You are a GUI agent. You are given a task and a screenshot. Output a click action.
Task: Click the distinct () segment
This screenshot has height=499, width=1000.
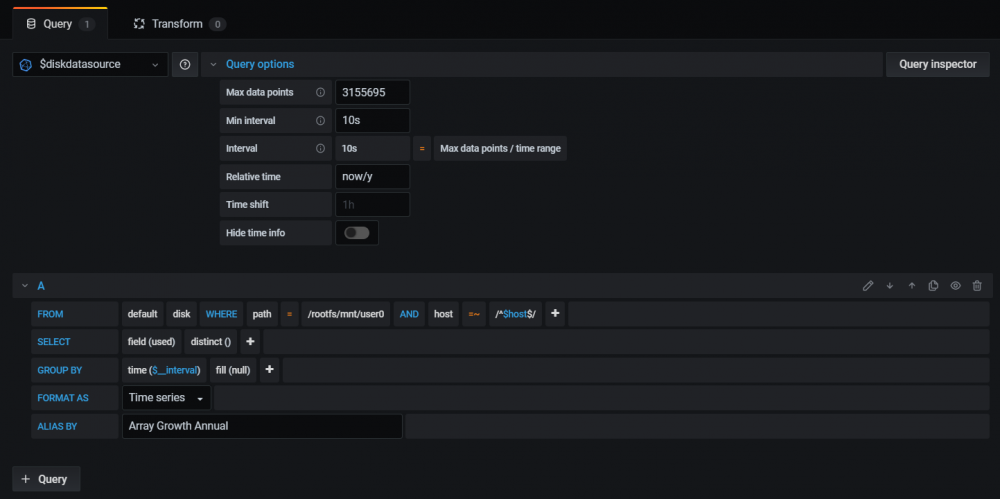[x=211, y=342]
